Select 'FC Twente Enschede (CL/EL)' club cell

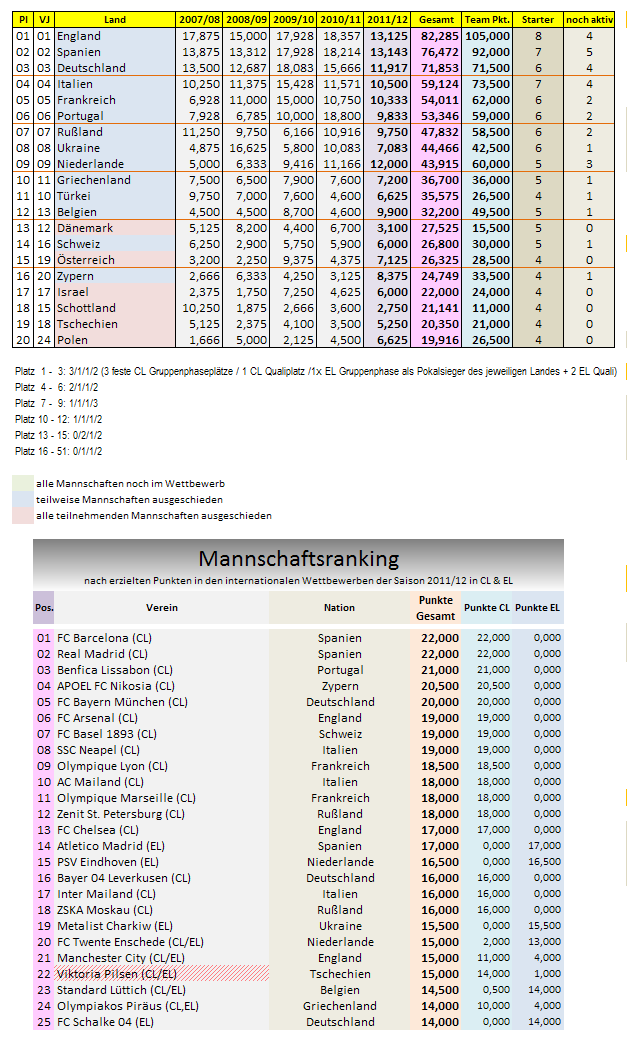point(162,942)
